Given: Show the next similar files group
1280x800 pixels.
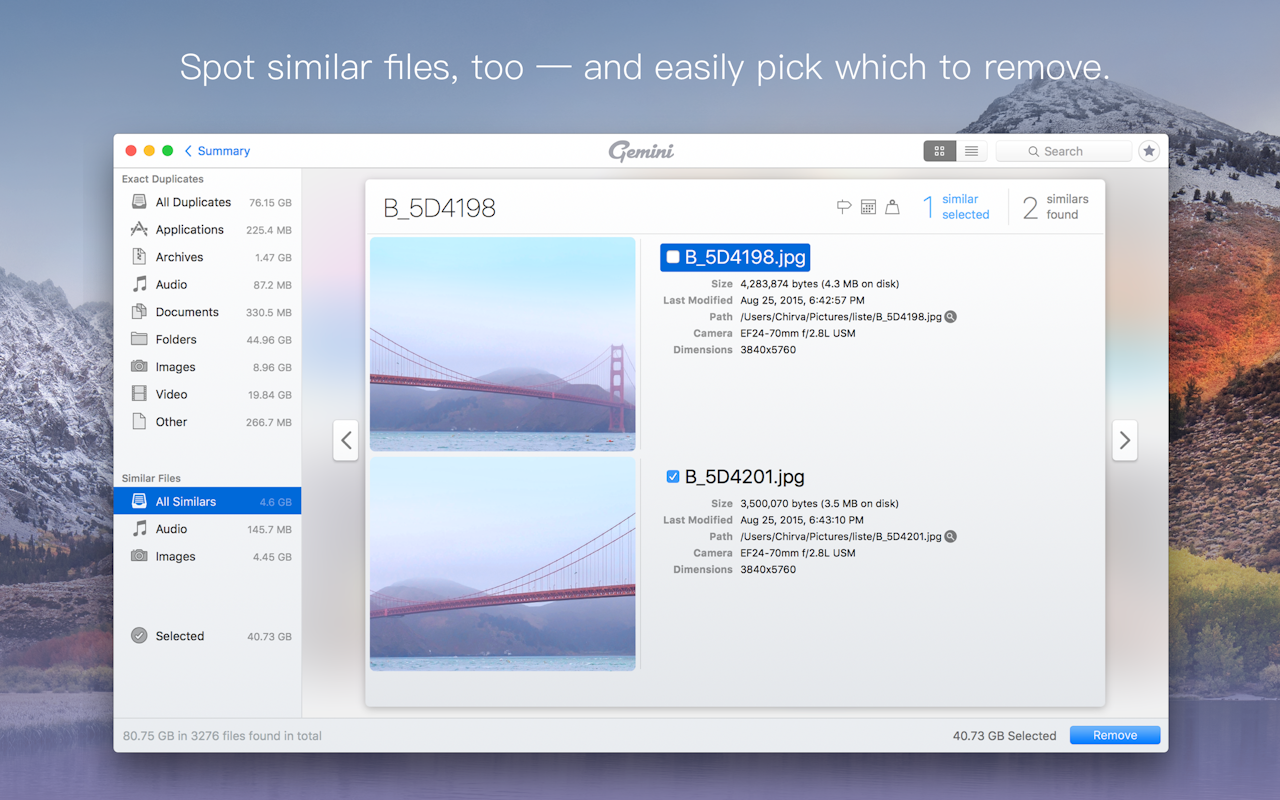Looking at the screenshot, I should [1124, 440].
